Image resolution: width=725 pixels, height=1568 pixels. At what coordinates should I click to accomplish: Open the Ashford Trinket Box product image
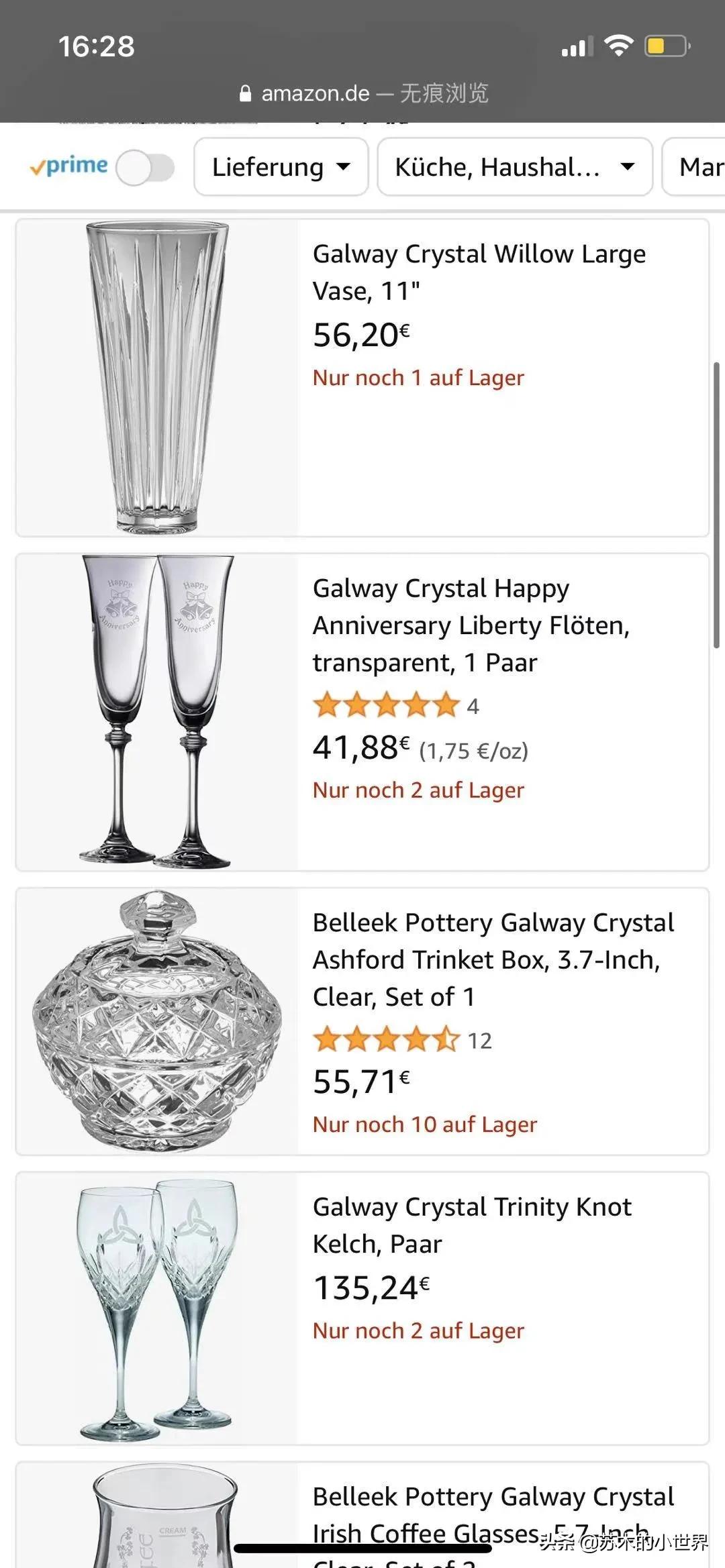pos(157,1021)
